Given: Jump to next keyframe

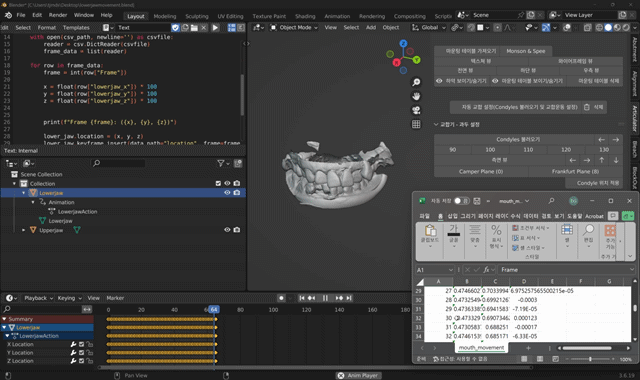Looking at the screenshot, I should tap(339, 298).
